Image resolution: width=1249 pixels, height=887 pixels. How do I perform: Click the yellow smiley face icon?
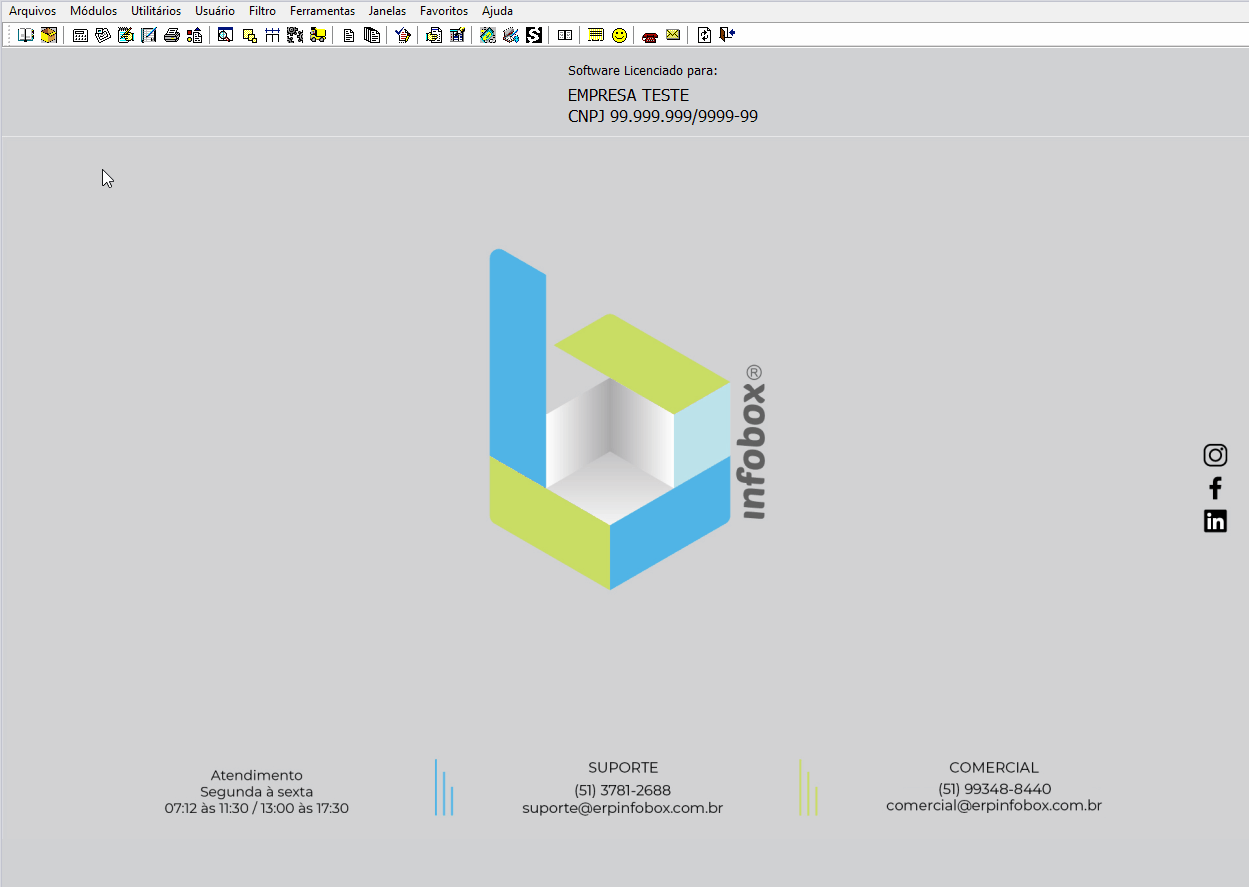click(x=620, y=35)
